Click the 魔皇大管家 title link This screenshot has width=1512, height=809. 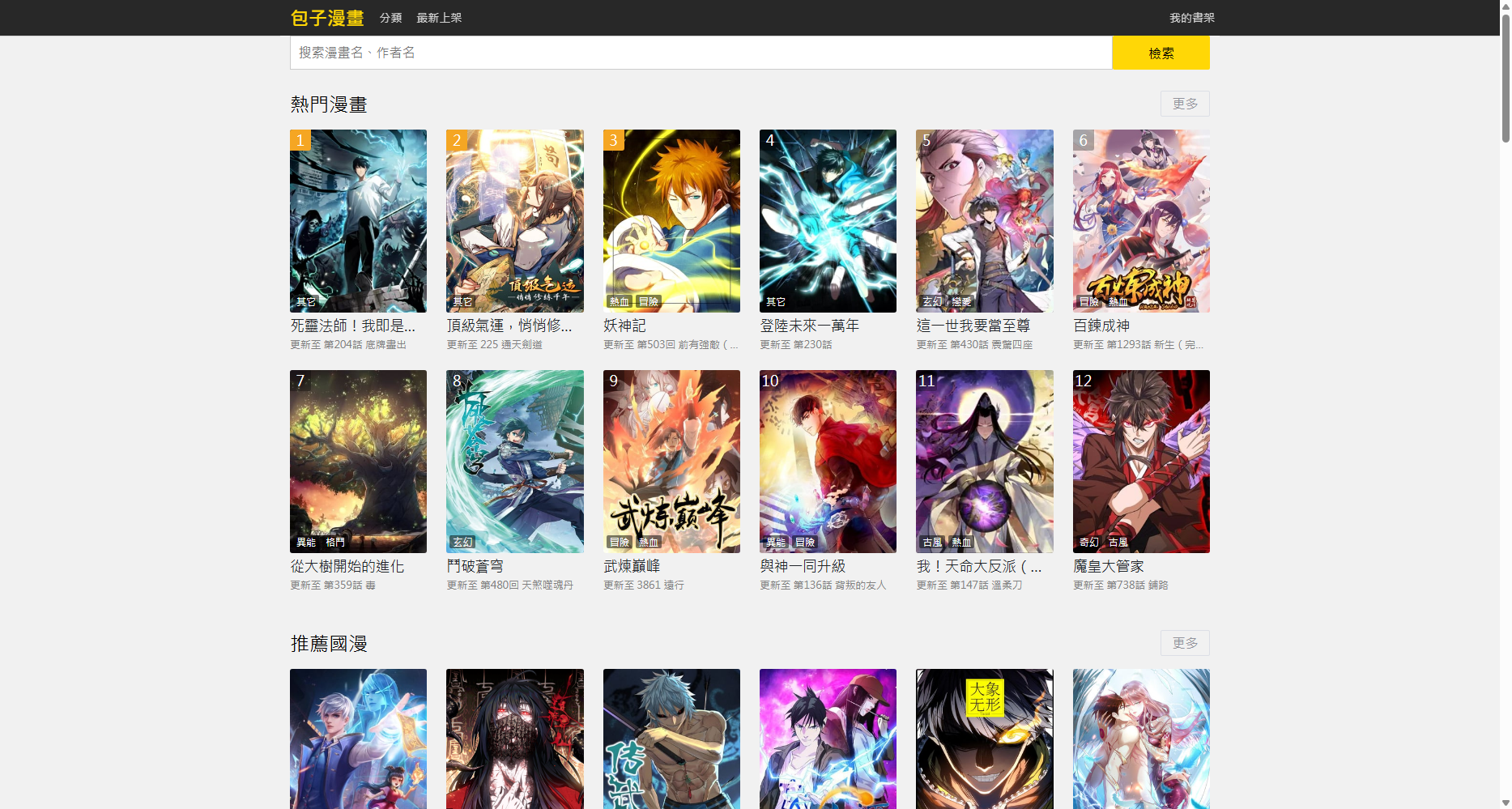pos(1109,566)
